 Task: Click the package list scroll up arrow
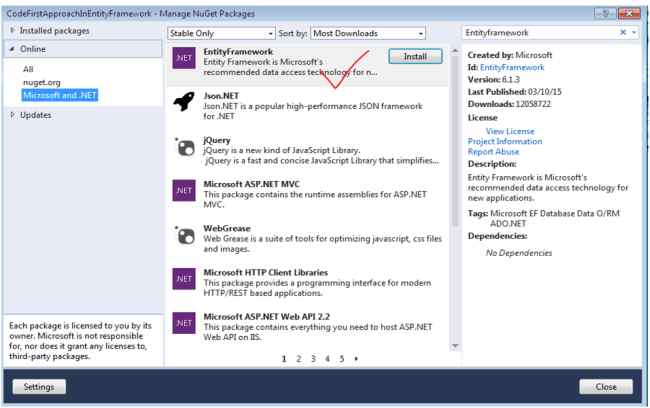pos(455,51)
